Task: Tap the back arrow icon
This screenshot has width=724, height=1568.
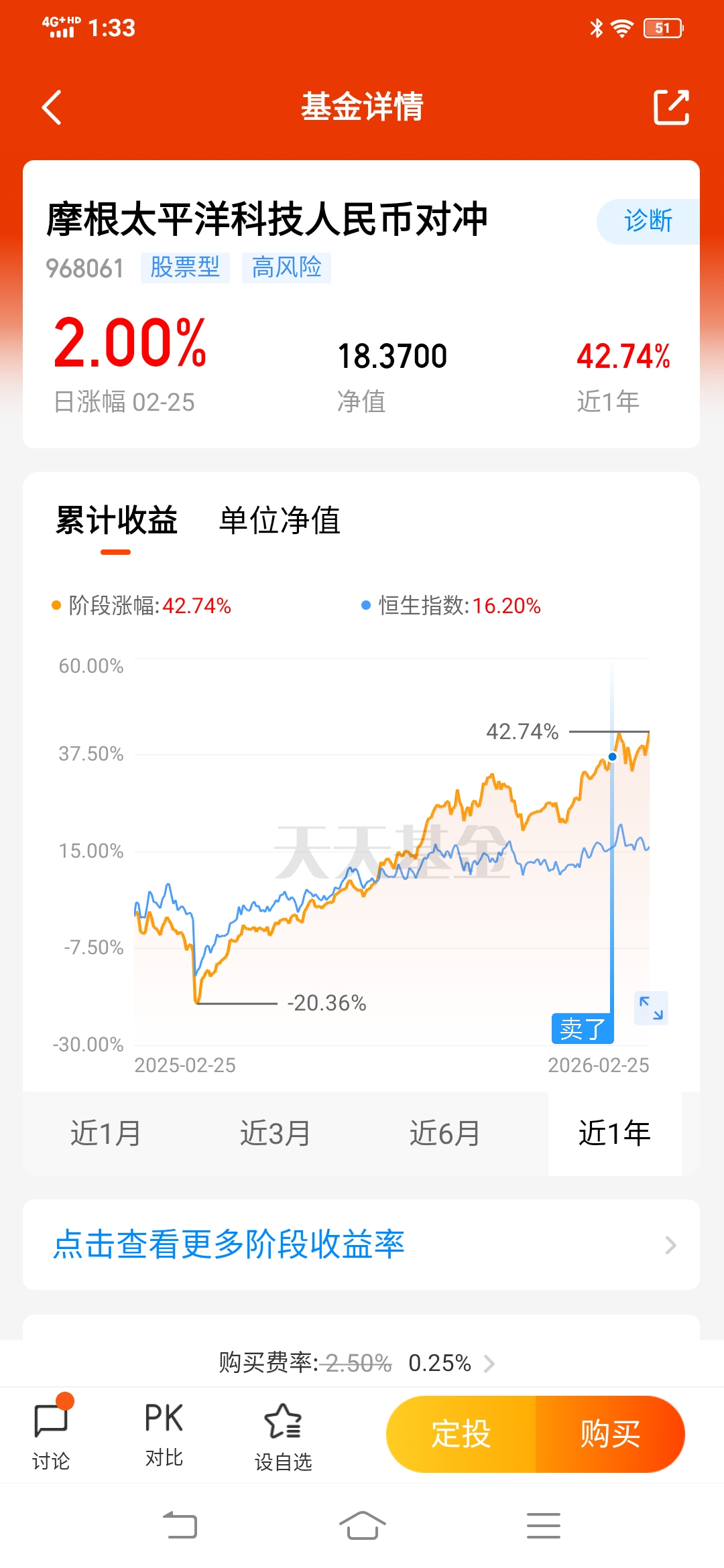Action: pyautogui.click(x=52, y=107)
